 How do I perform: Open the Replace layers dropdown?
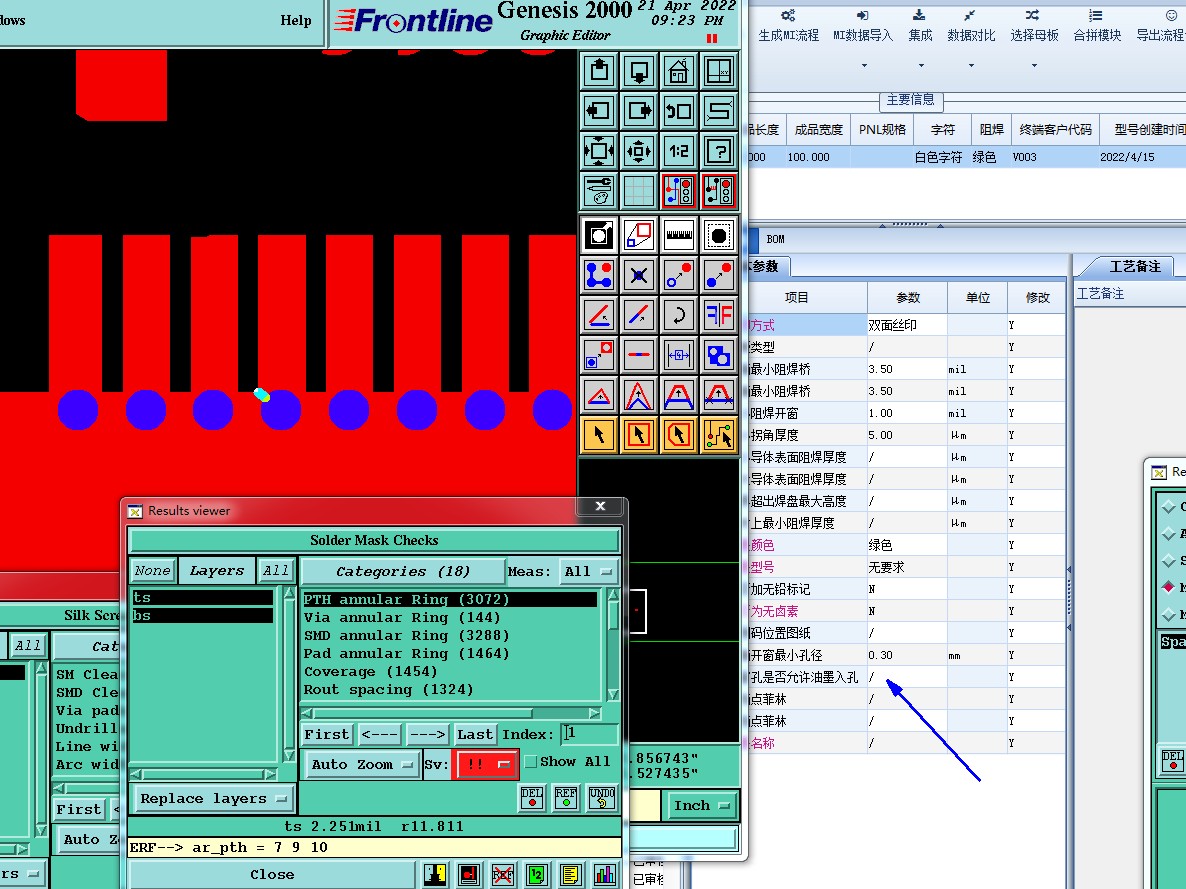tap(213, 798)
